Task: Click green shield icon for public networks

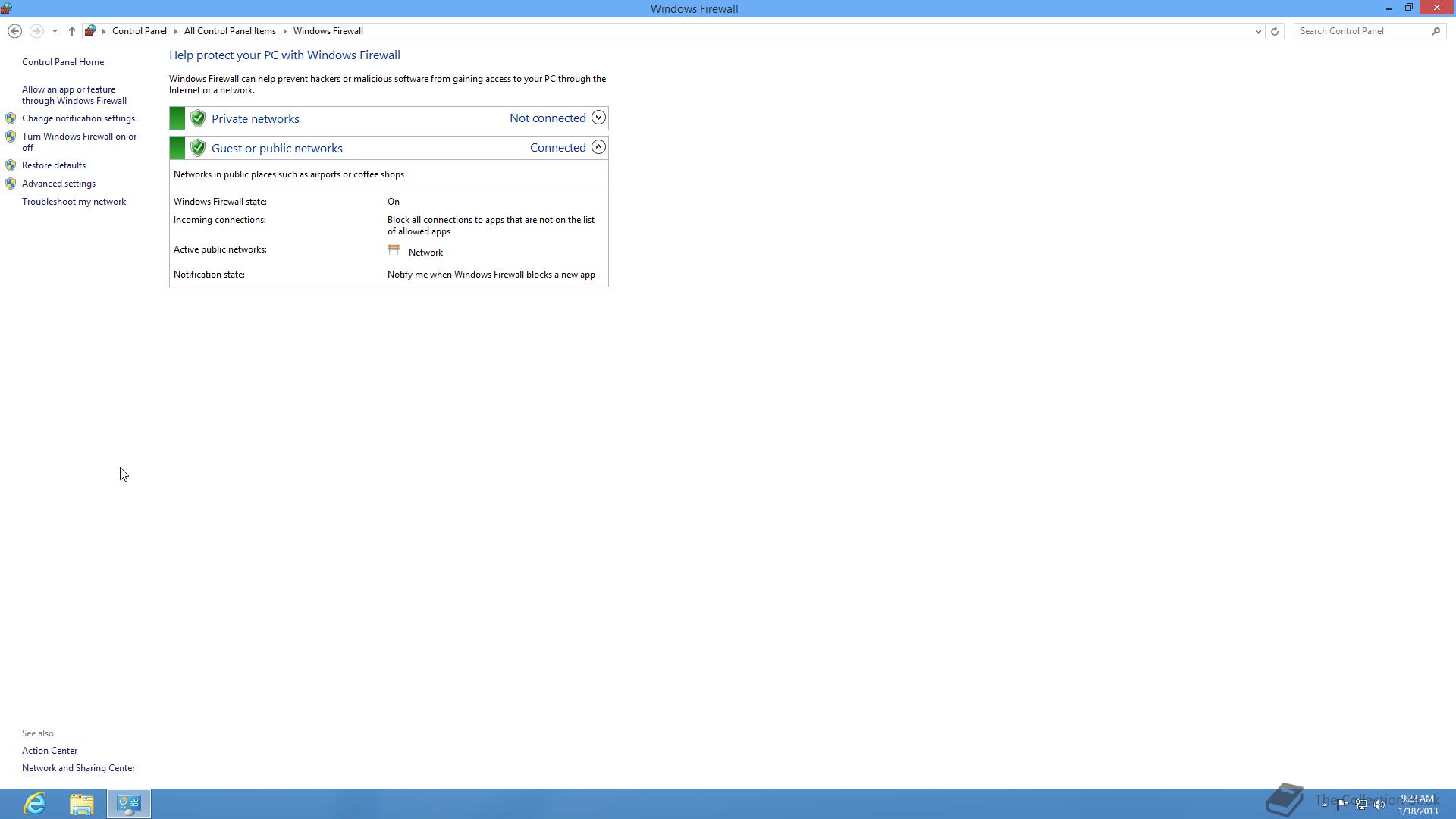Action: [x=198, y=148]
